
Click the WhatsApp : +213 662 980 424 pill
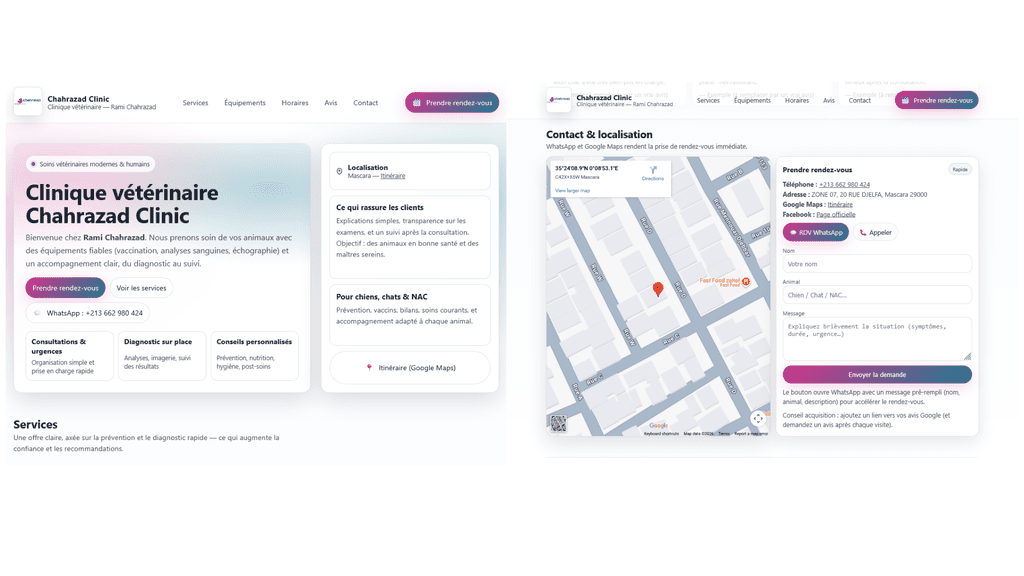(88, 313)
